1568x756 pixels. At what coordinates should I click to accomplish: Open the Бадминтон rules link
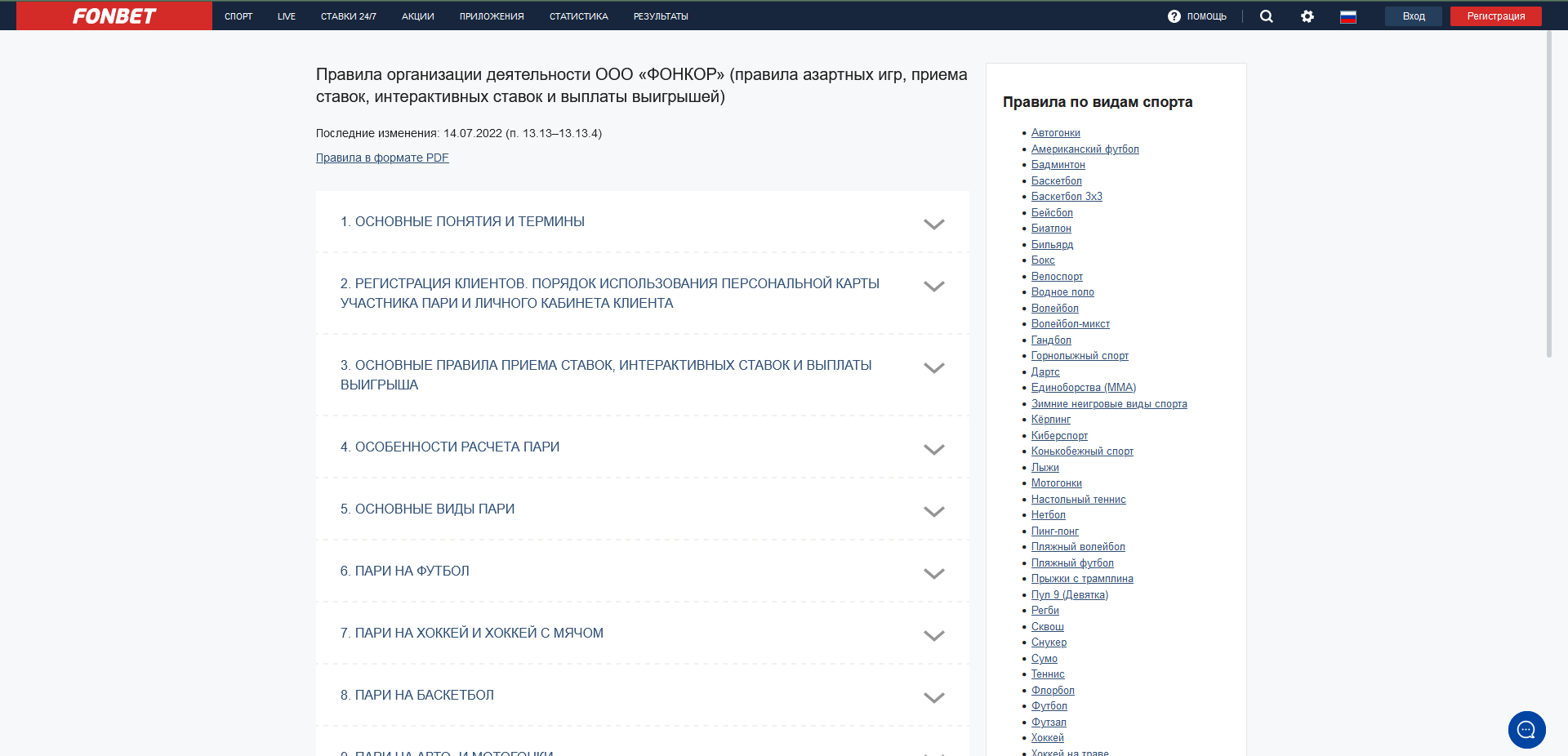1058,165
